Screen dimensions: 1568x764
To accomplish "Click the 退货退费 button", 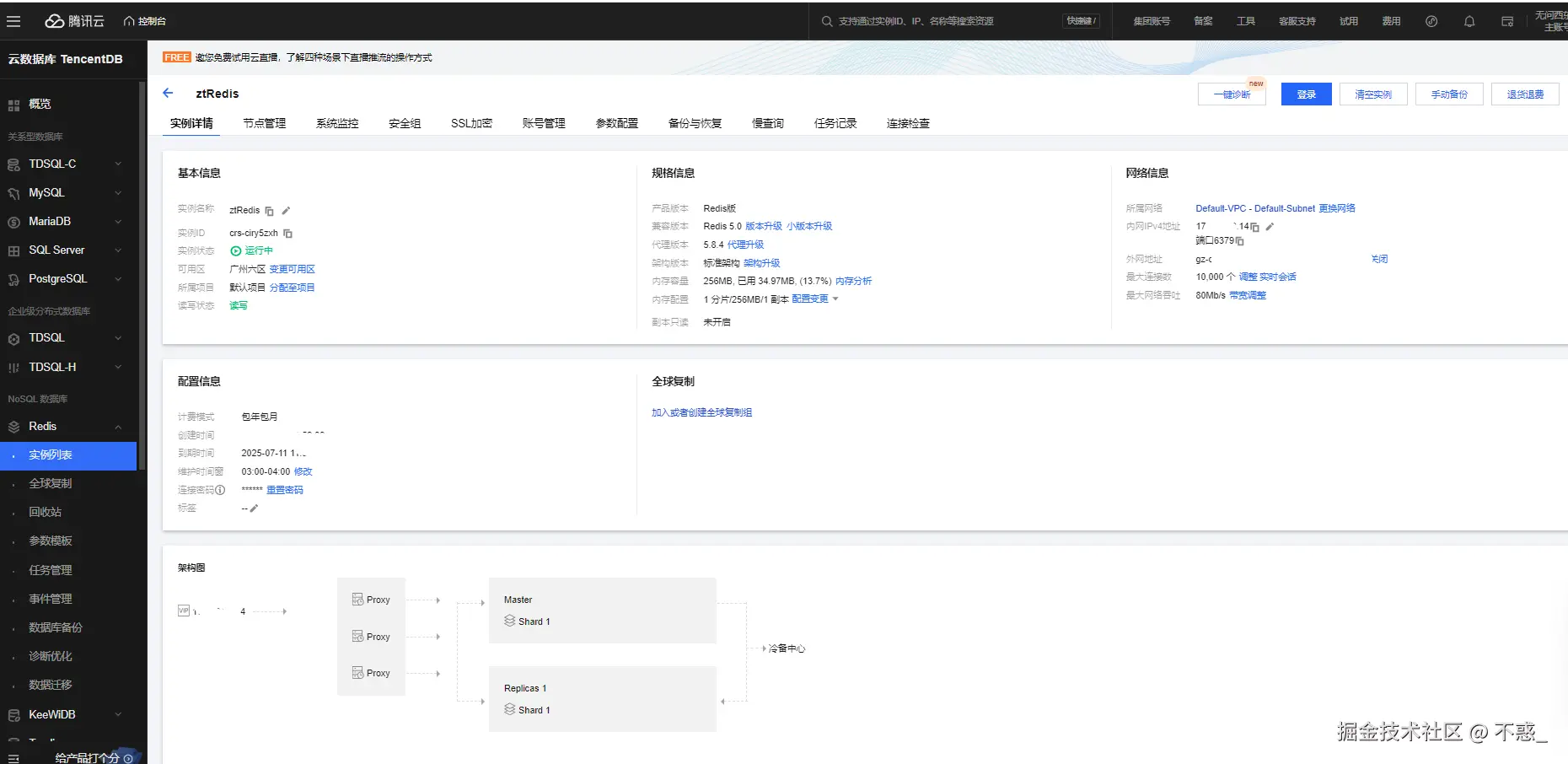I will [1525, 94].
